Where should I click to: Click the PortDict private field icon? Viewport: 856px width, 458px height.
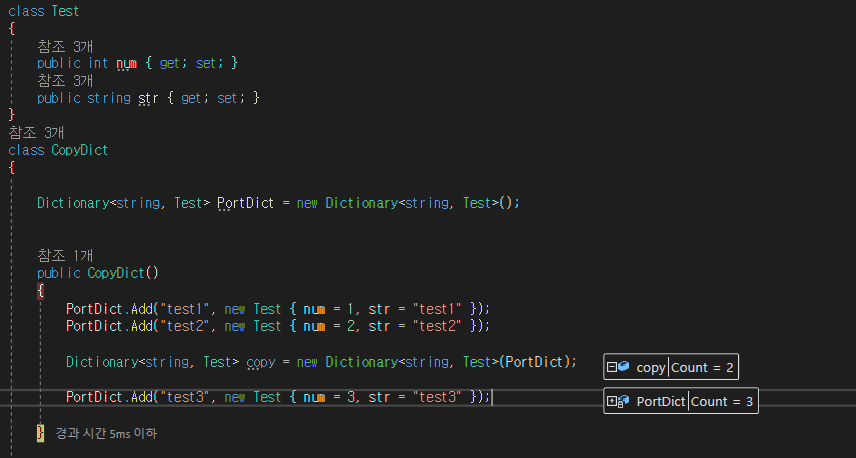[x=623, y=401]
